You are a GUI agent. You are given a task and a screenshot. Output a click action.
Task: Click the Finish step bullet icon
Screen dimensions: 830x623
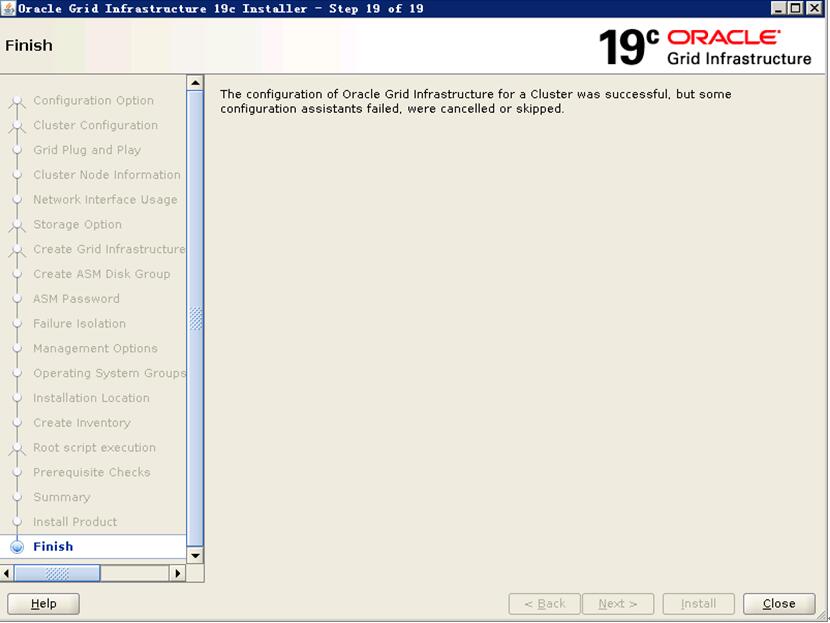click(x=17, y=546)
